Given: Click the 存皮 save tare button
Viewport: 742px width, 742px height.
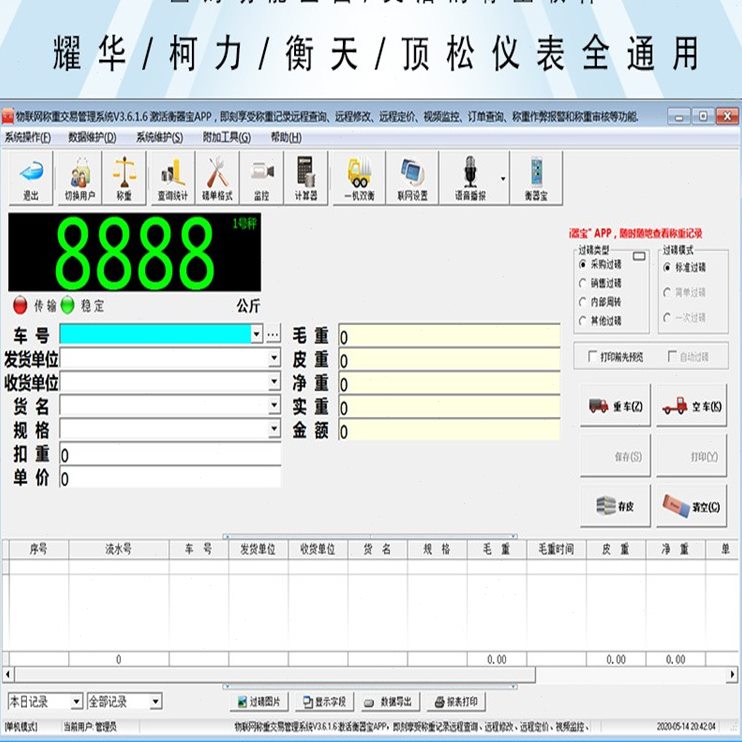Looking at the screenshot, I should (x=615, y=505).
